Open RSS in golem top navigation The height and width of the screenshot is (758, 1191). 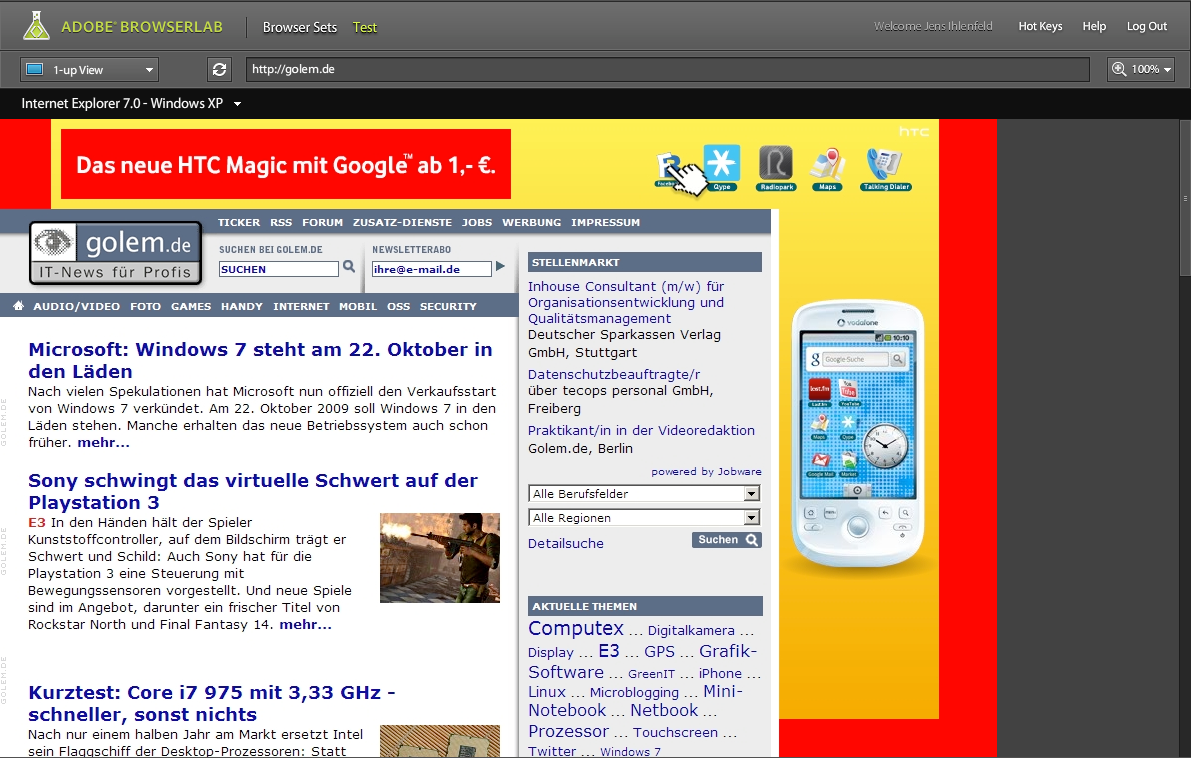(280, 223)
